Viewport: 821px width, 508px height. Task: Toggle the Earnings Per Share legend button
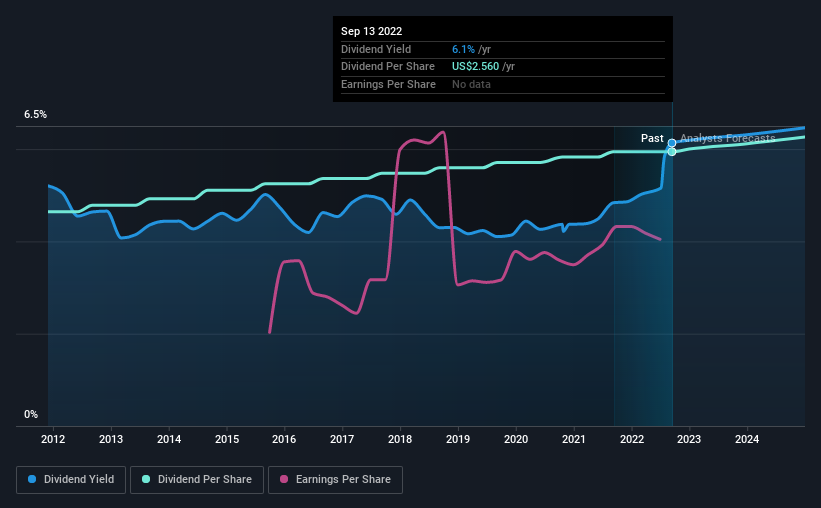[x=335, y=480]
